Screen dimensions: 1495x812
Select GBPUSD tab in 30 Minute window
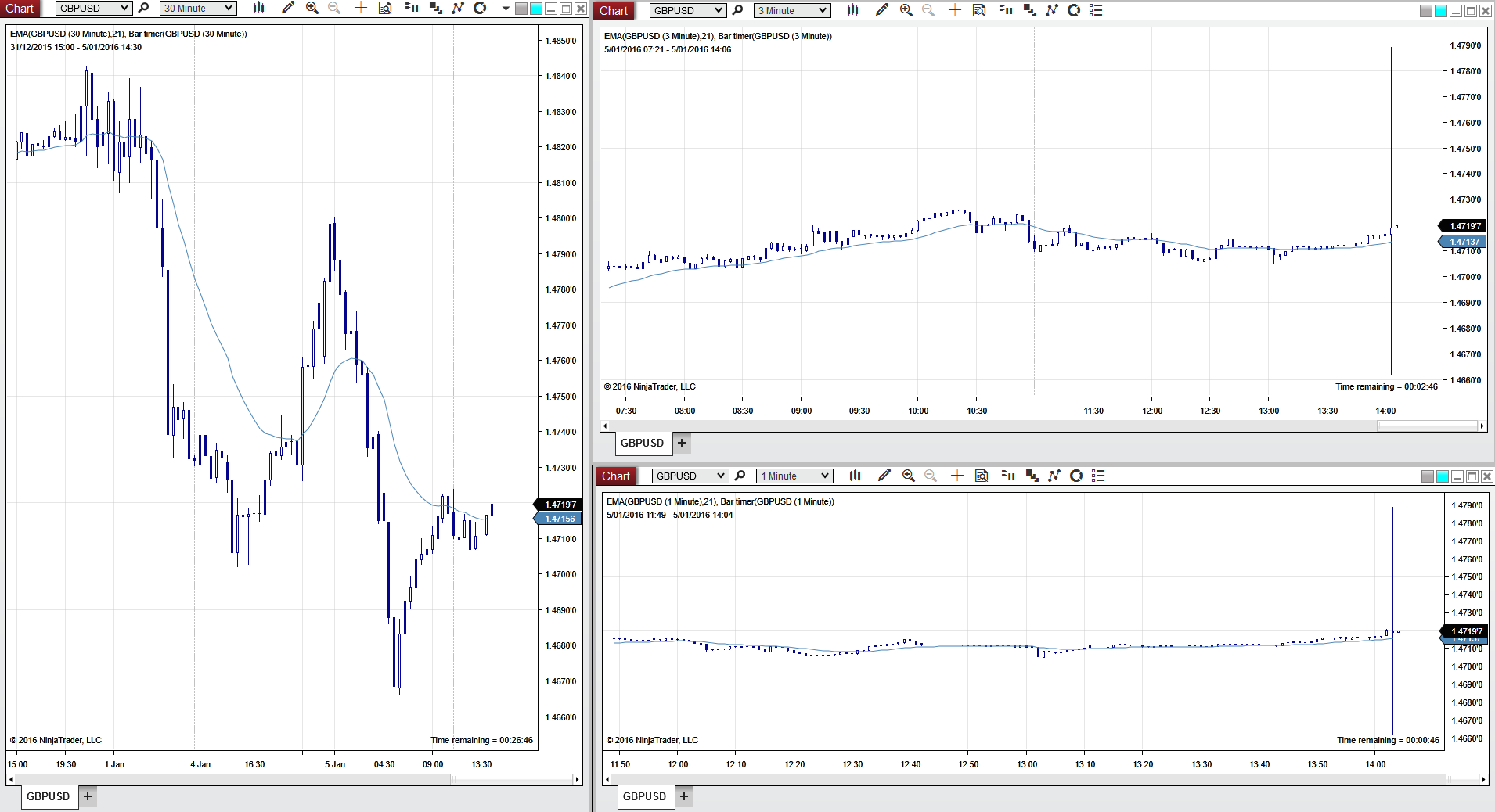click(x=49, y=796)
